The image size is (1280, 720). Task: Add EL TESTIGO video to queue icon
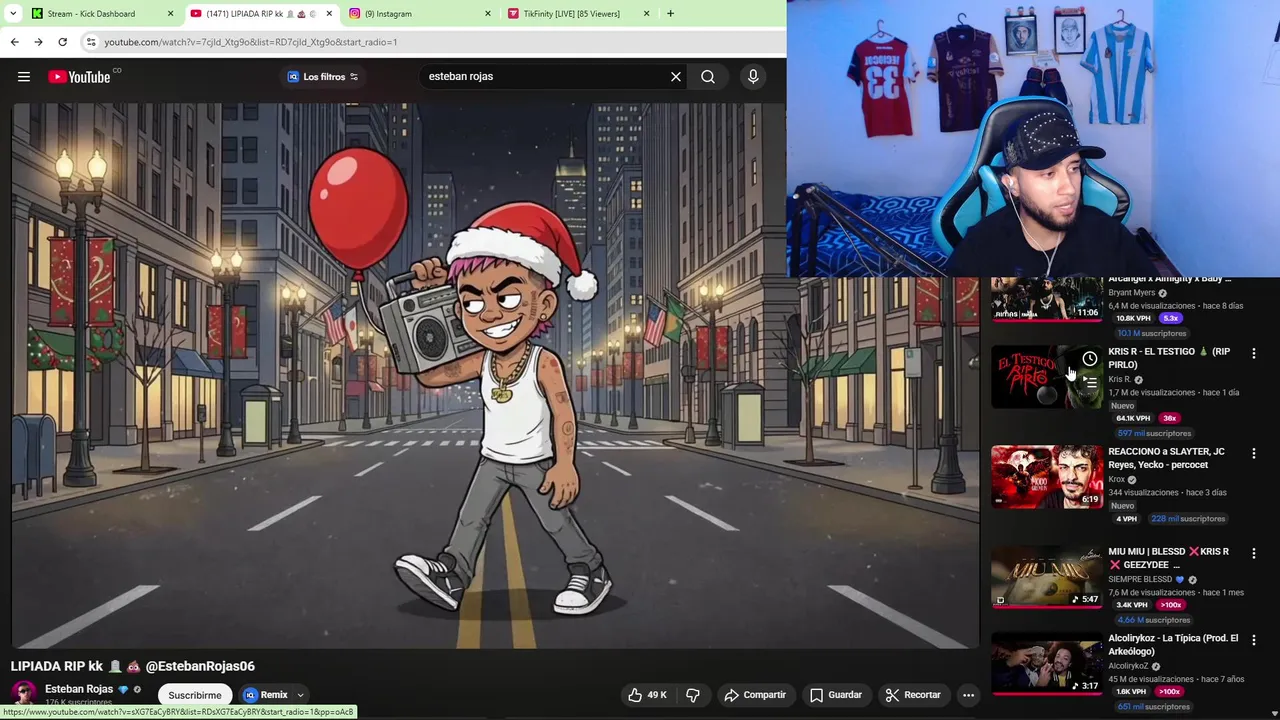1090,381
